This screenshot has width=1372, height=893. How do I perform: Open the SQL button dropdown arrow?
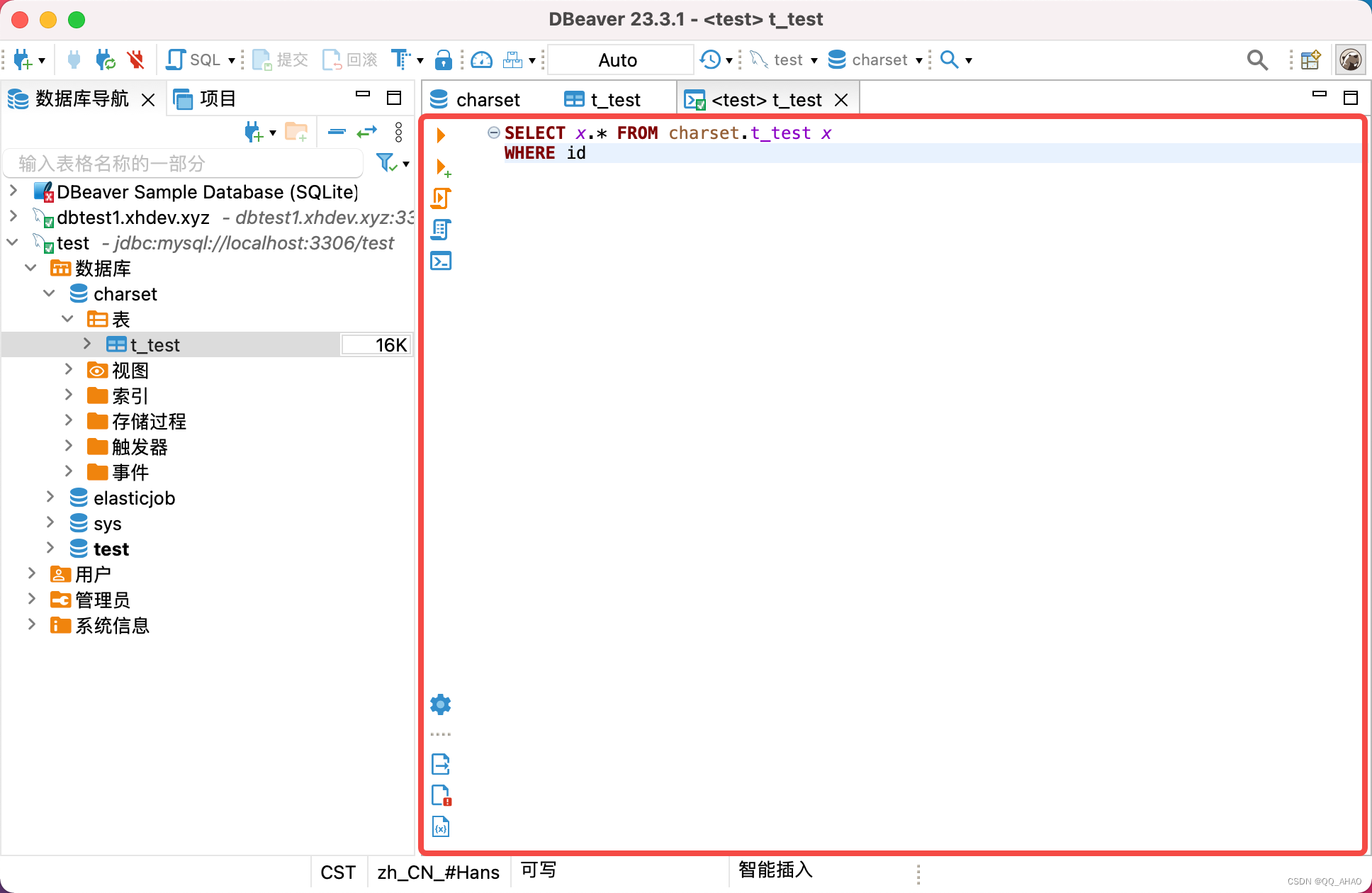click(232, 60)
